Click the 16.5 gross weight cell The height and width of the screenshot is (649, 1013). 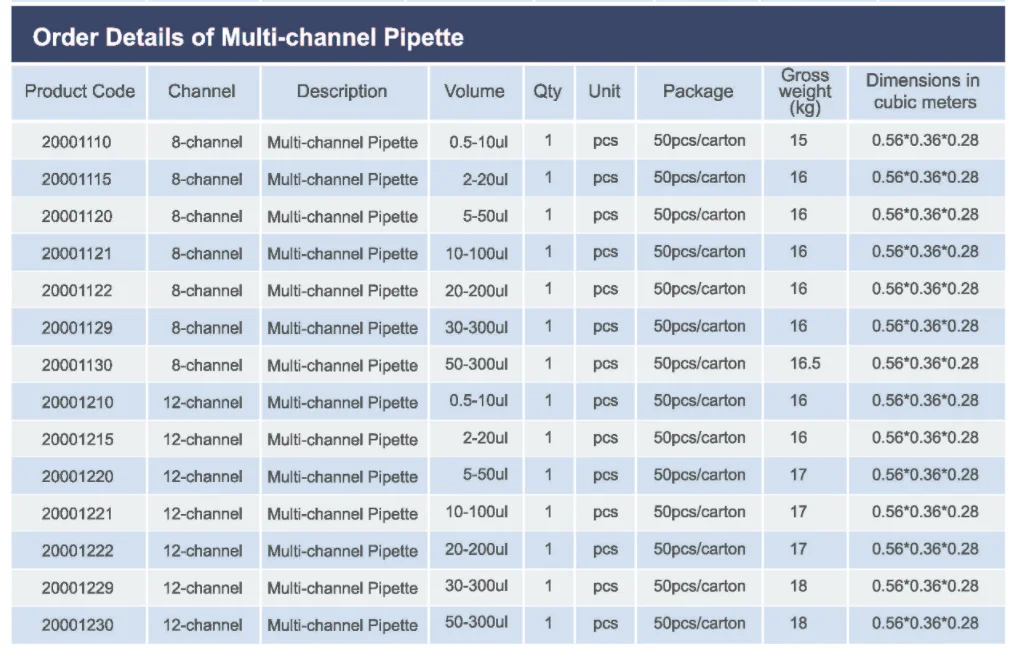pos(805,364)
